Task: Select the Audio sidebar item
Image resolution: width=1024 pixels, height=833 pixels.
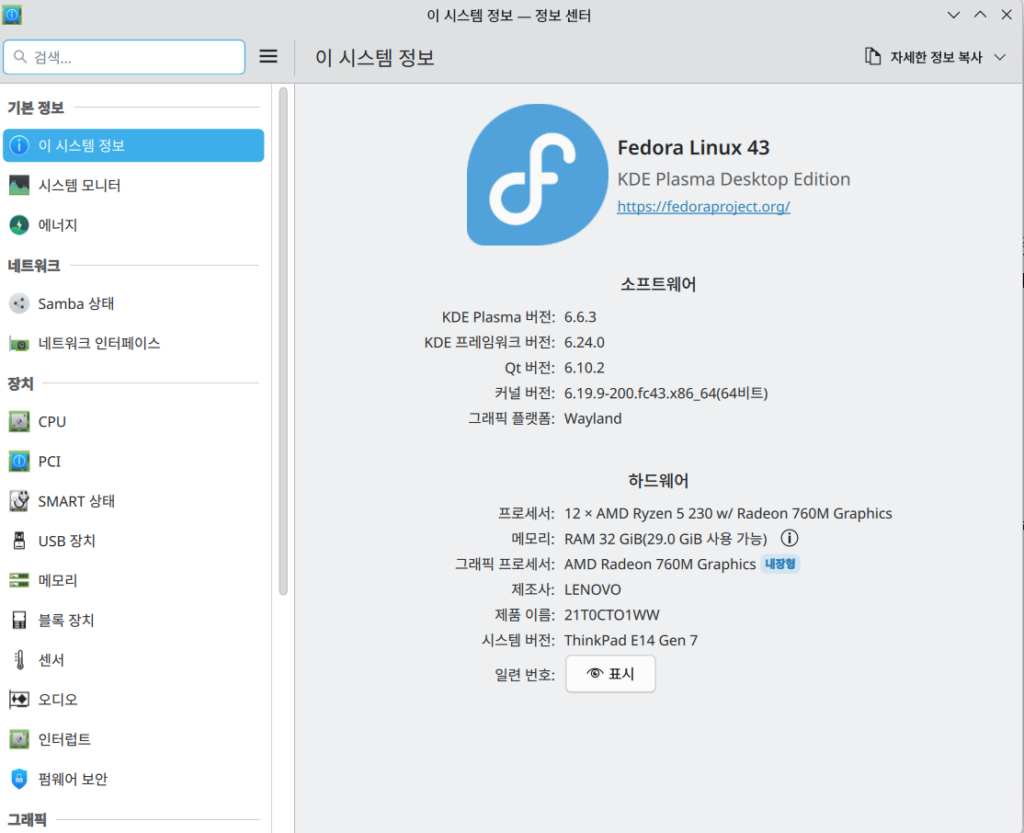Action: pos(57,699)
